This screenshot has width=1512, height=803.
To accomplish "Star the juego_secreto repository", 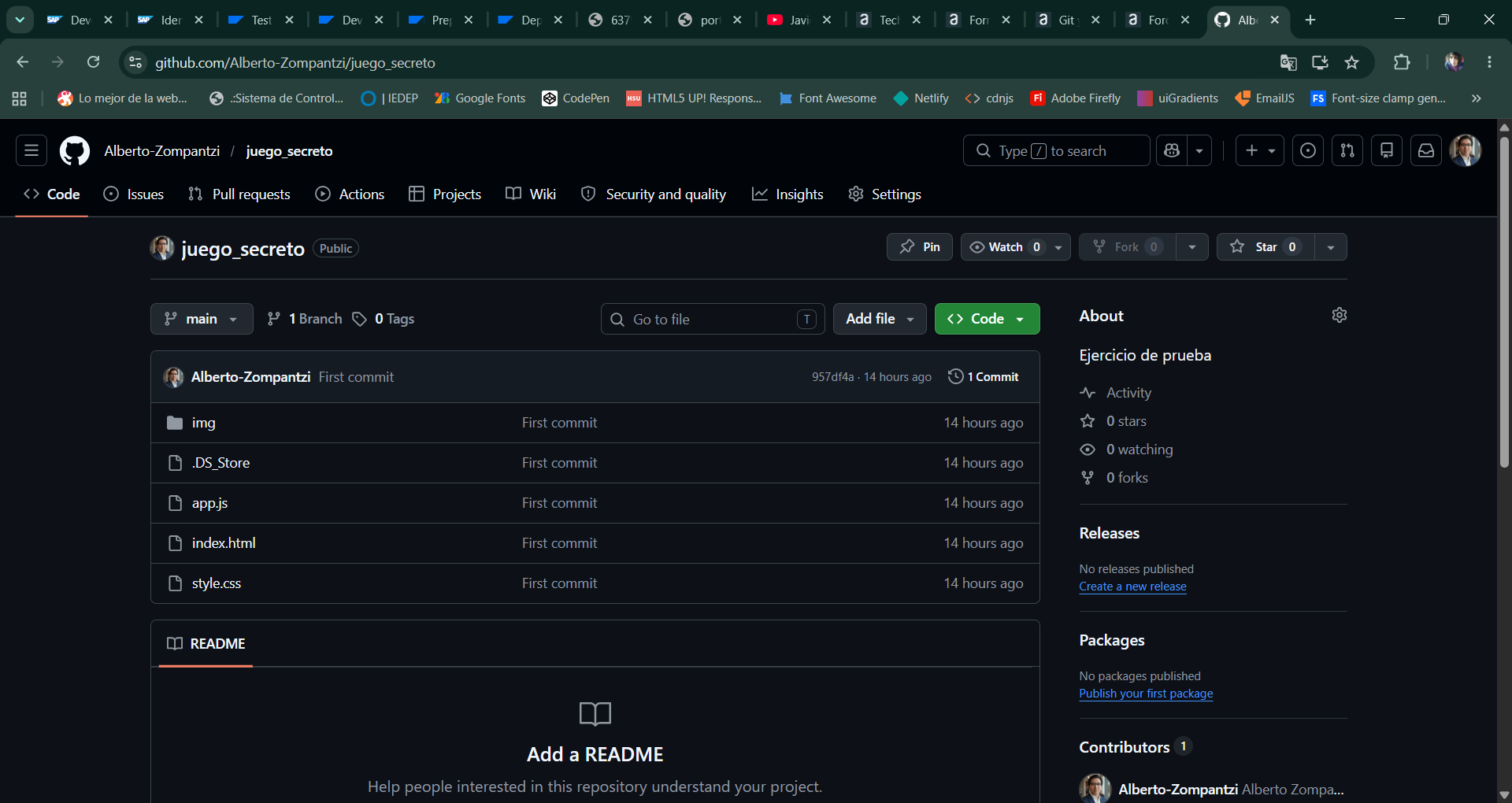I will click(x=1266, y=247).
